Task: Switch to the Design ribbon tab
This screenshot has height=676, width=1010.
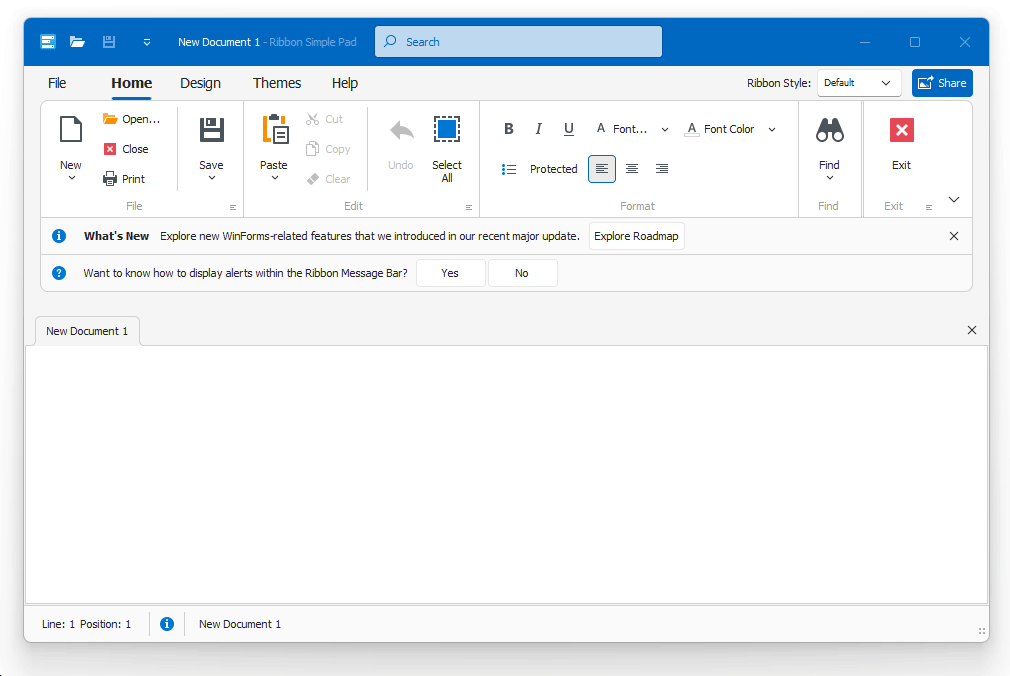Action: [x=200, y=83]
